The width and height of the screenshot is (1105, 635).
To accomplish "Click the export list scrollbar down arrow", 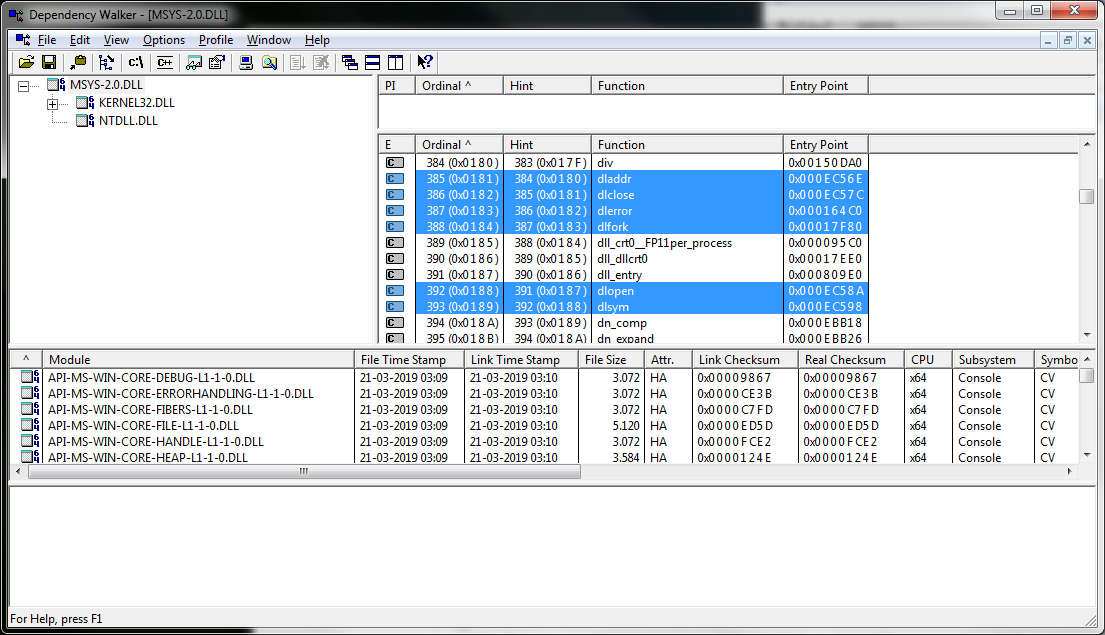I will tap(1087, 335).
